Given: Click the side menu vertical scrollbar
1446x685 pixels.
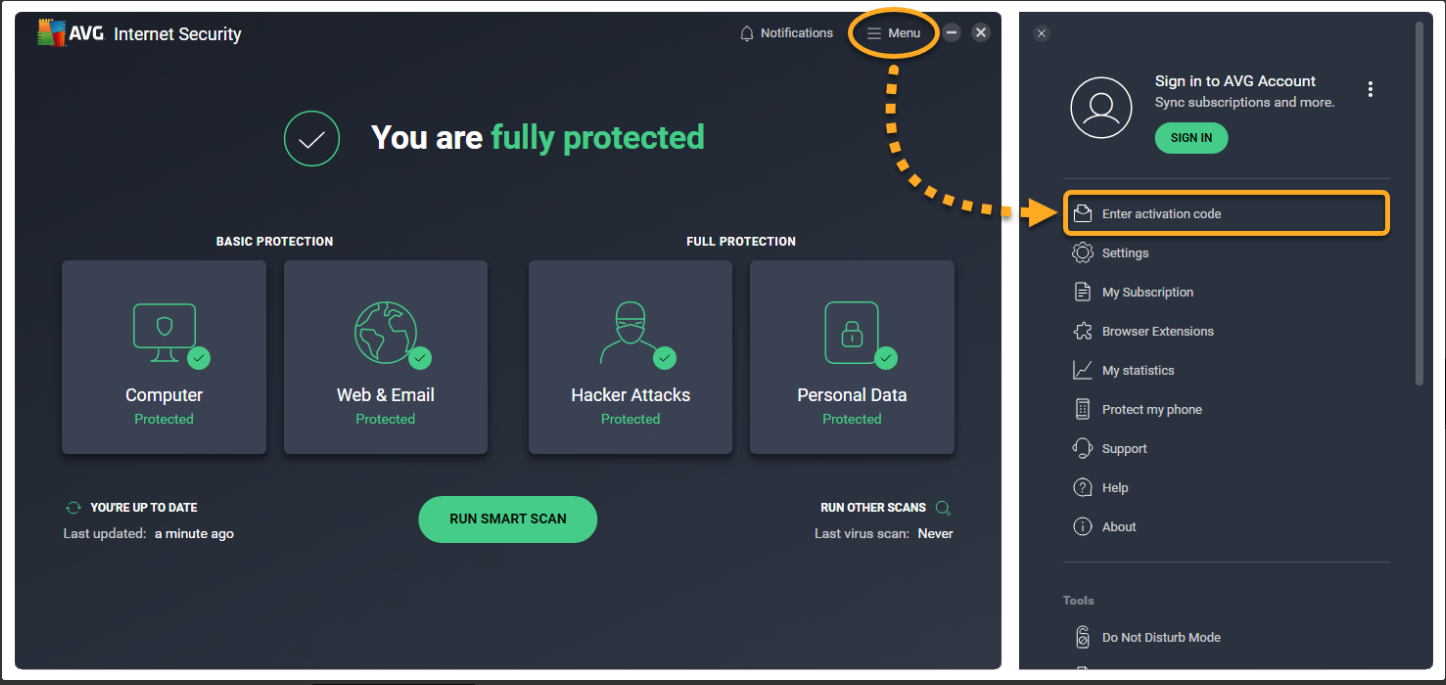Looking at the screenshot, I should [x=1419, y=200].
